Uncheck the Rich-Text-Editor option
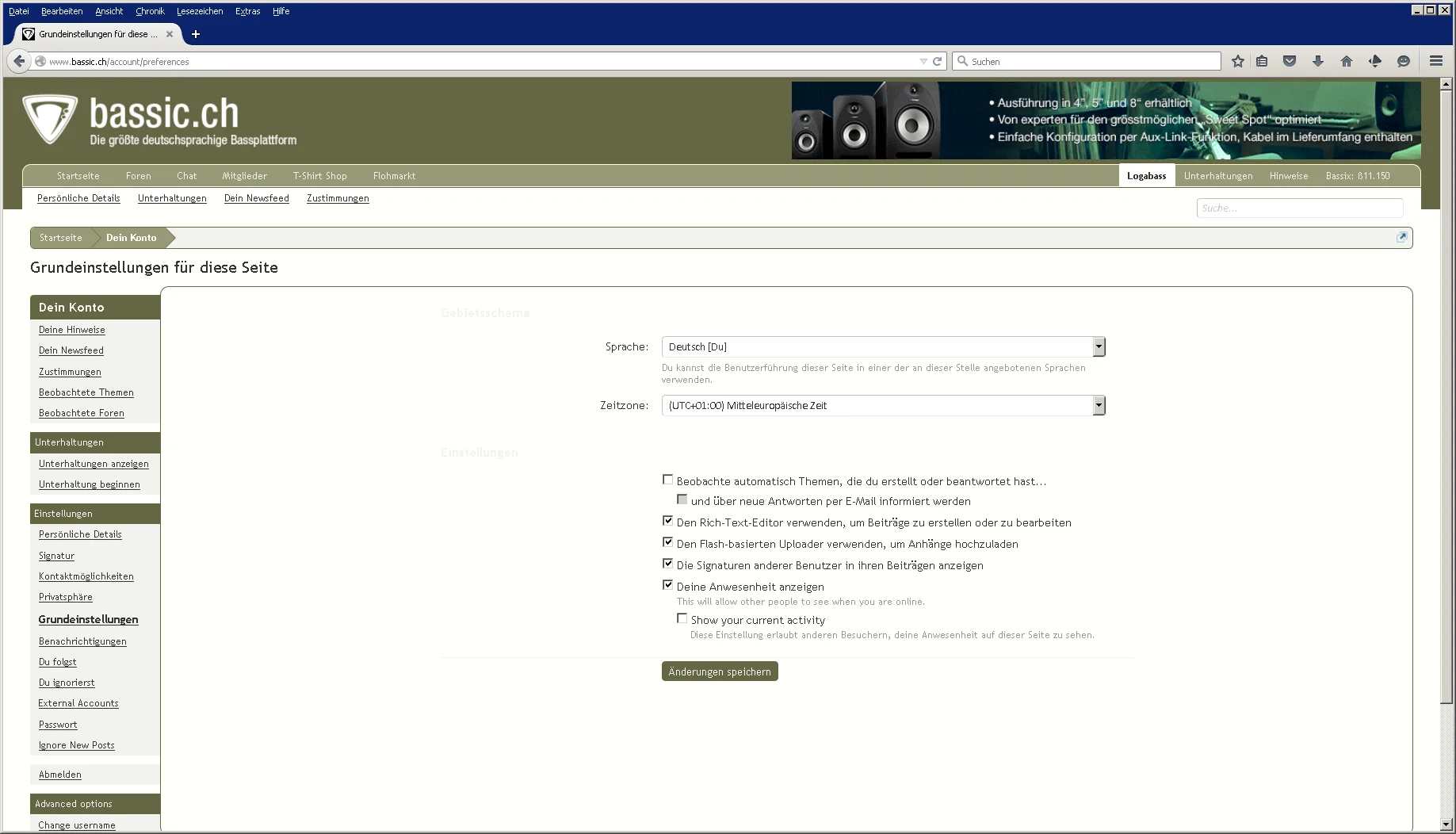The height and width of the screenshot is (834, 1456). (667, 521)
